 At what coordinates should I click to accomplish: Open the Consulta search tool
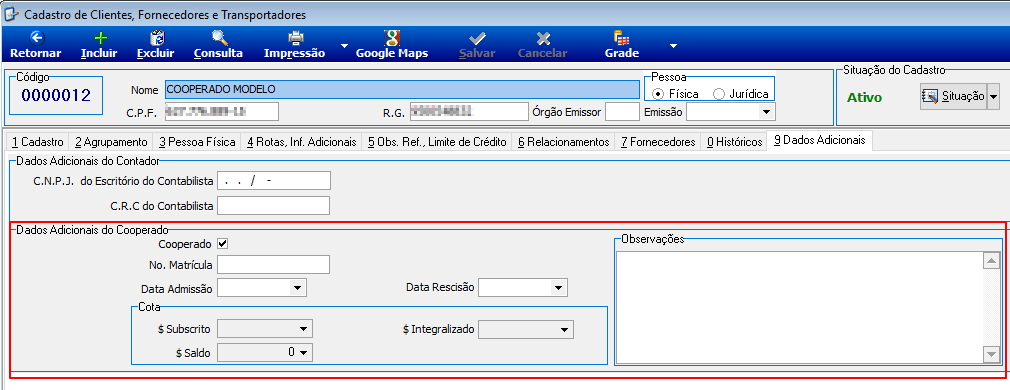(x=218, y=45)
